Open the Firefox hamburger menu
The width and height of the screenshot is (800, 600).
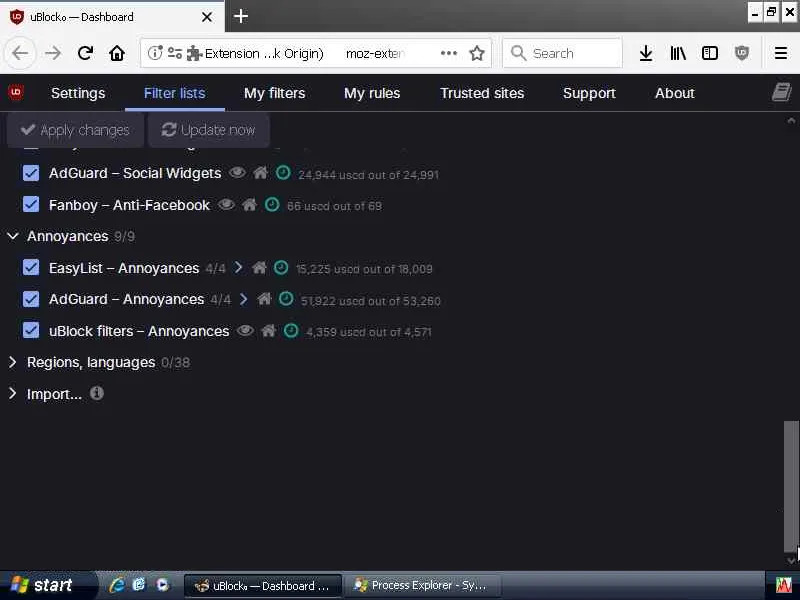(x=781, y=53)
